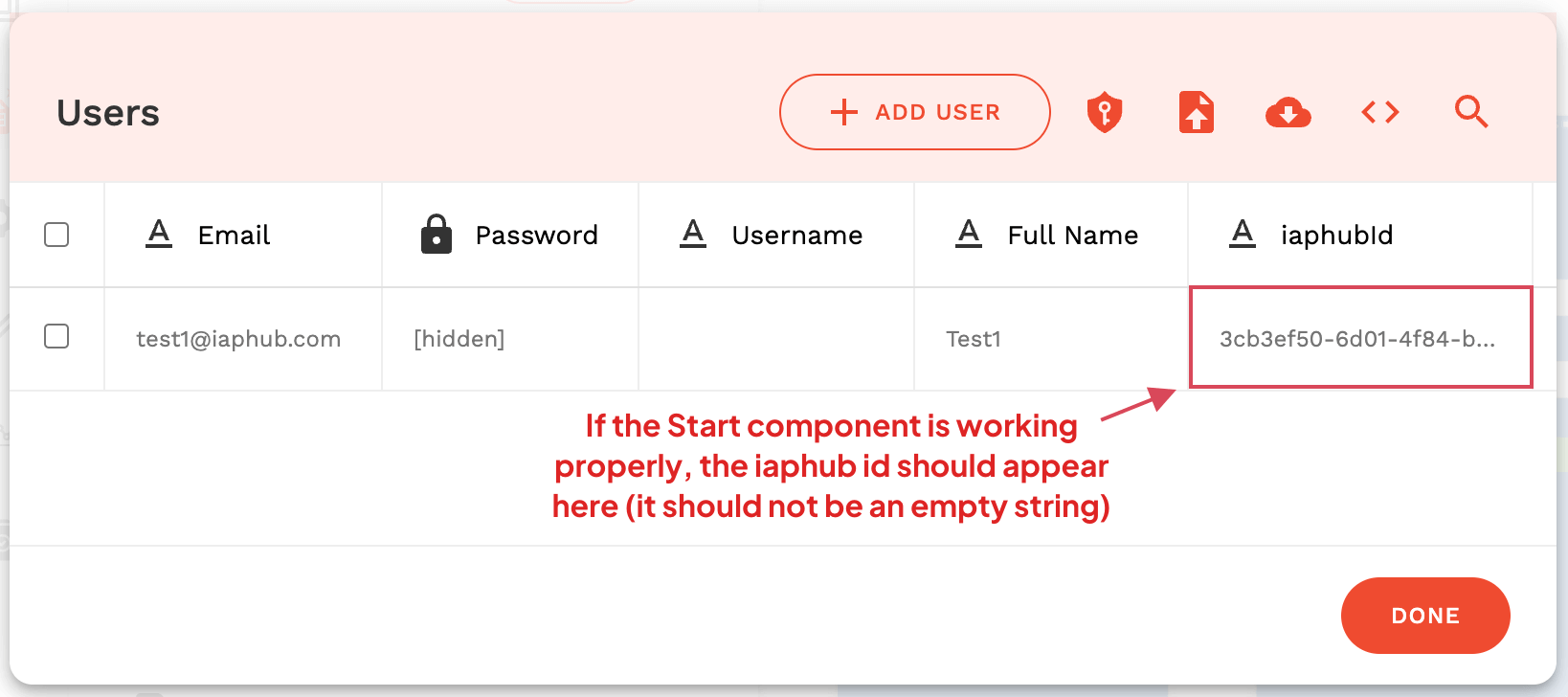The height and width of the screenshot is (697, 1568).
Task: Toggle the select-all header checkbox
Action: click(x=56, y=235)
